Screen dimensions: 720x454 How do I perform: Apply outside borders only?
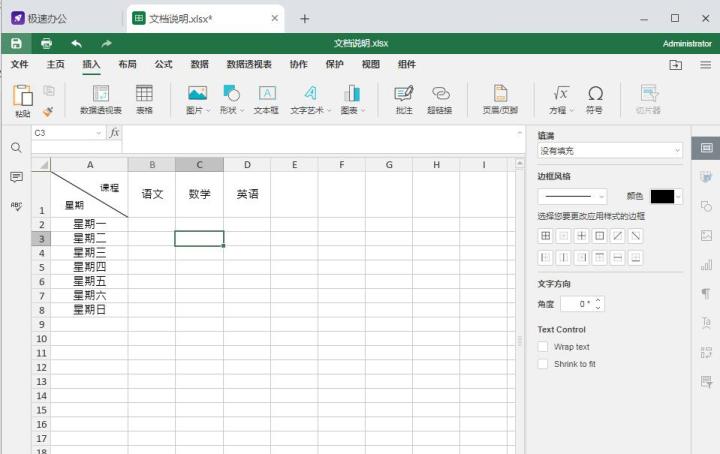pos(600,236)
